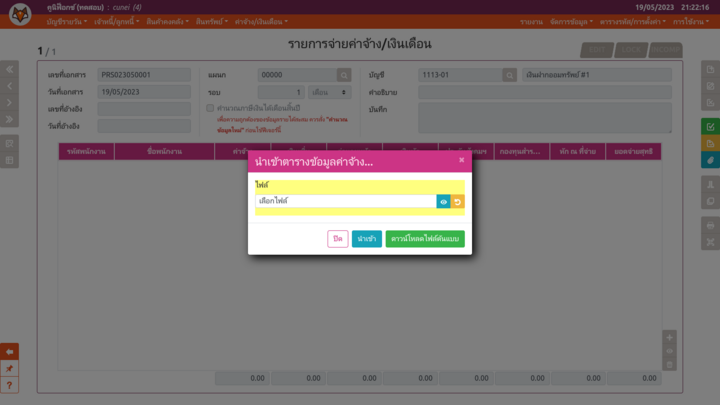This screenshot has height=405, width=720.
Task: Delete row with trash icon beside table
Action: click(x=669, y=365)
